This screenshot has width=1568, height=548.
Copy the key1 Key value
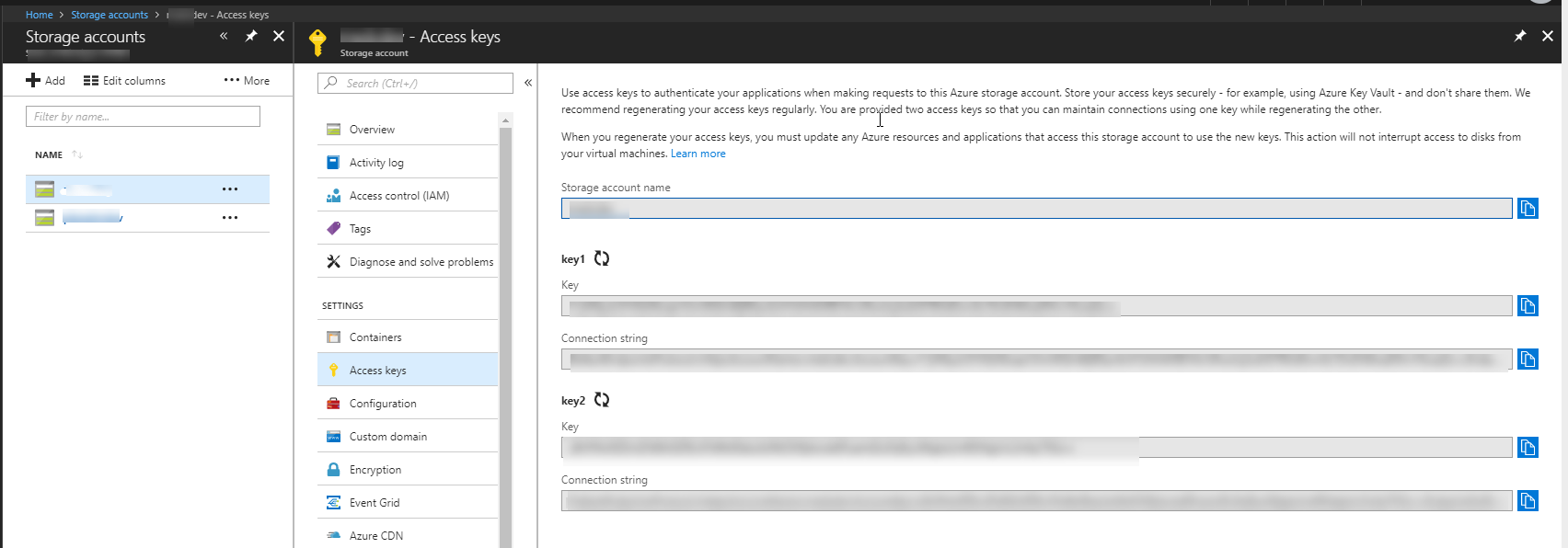(x=1528, y=305)
